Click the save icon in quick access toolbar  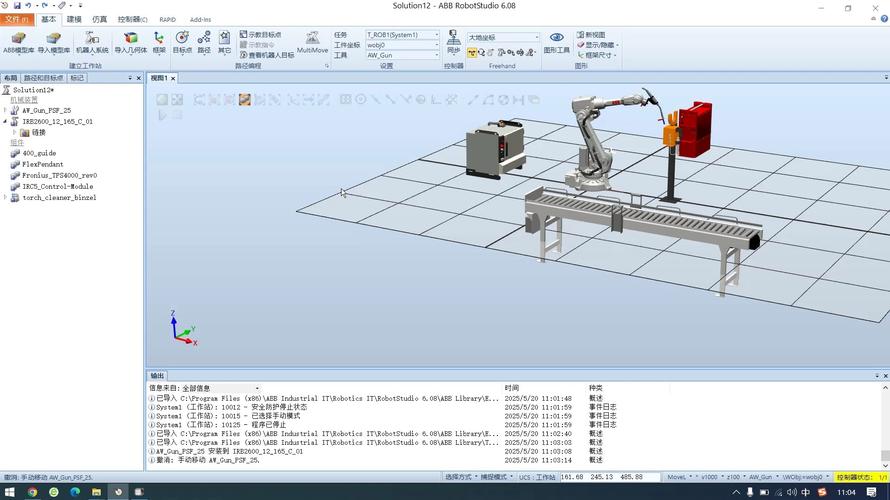tap(17, 5)
